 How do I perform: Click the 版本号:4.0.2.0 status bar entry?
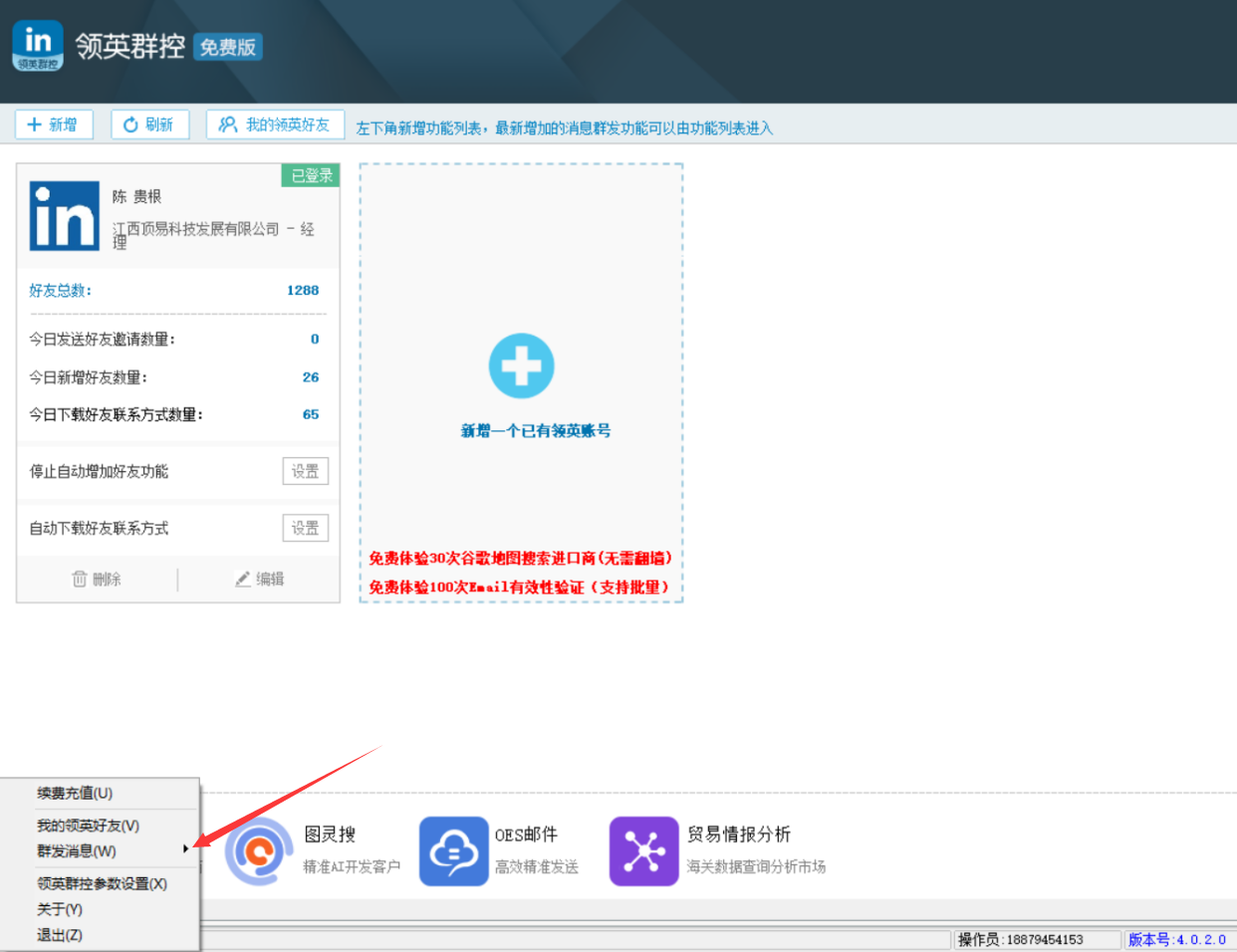(x=1177, y=939)
